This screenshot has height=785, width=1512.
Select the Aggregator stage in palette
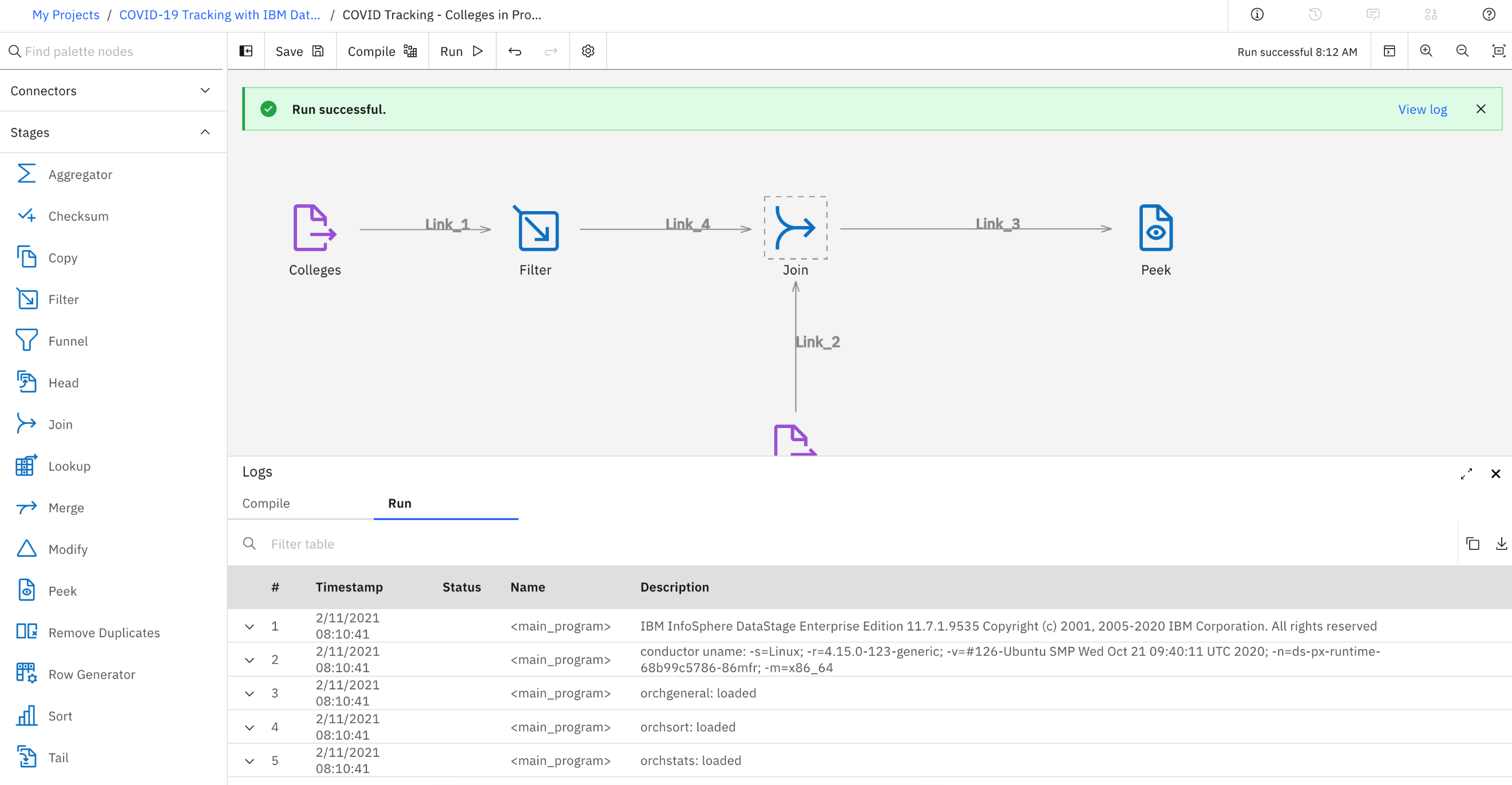(81, 174)
